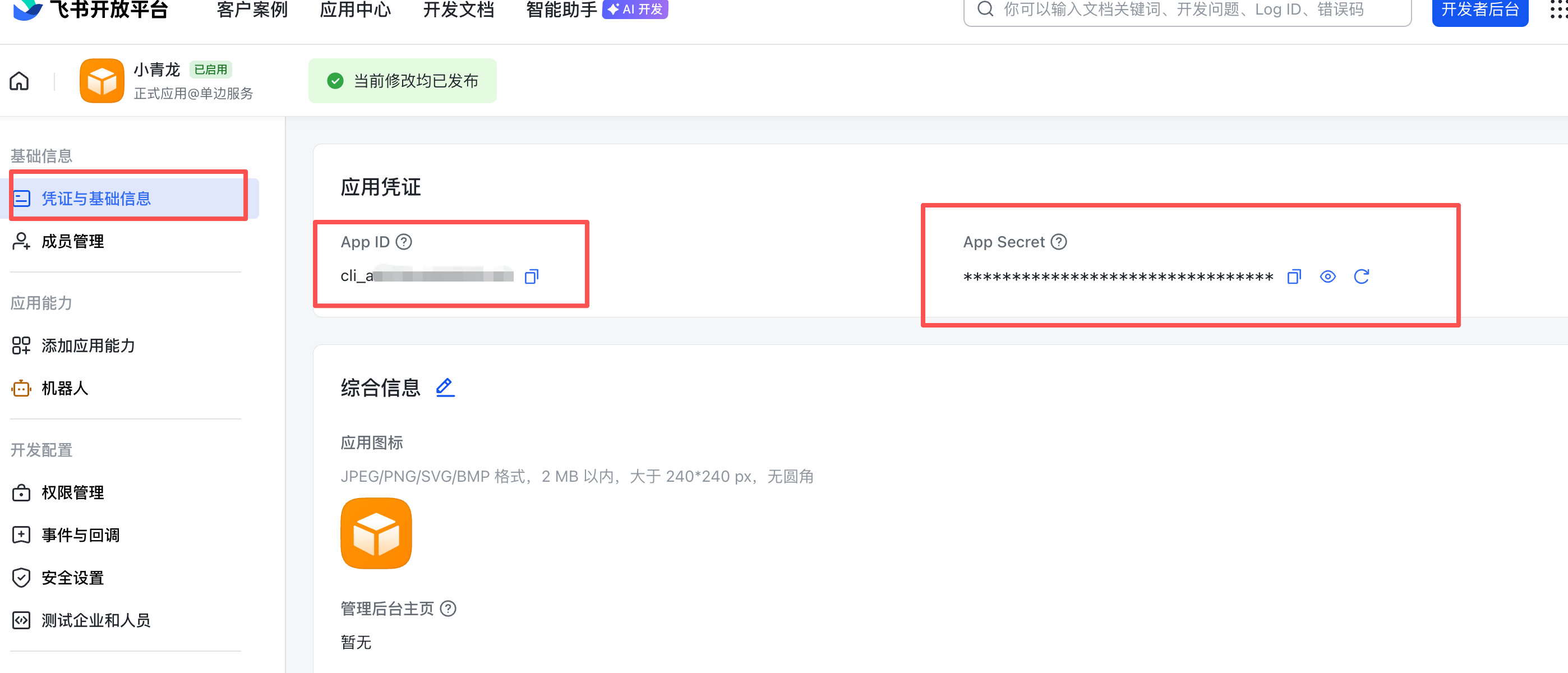This screenshot has height=673, width=1568.
Task: Open 事件与回调 configuration
Action: pos(80,535)
